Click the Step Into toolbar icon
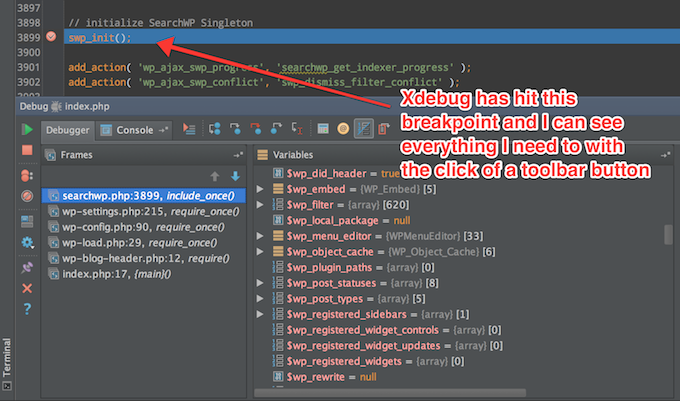This screenshot has width=680, height=401. coord(235,129)
